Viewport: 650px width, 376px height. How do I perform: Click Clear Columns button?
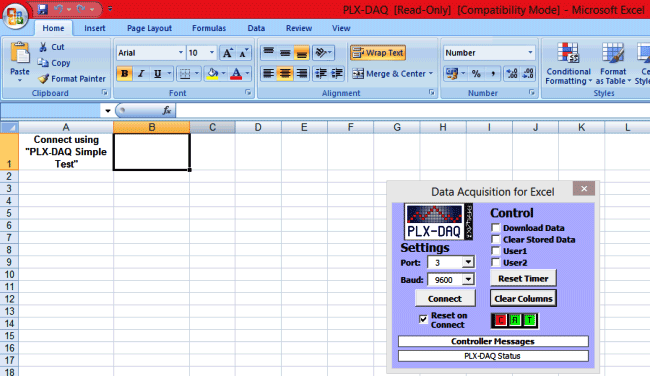[523, 298]
